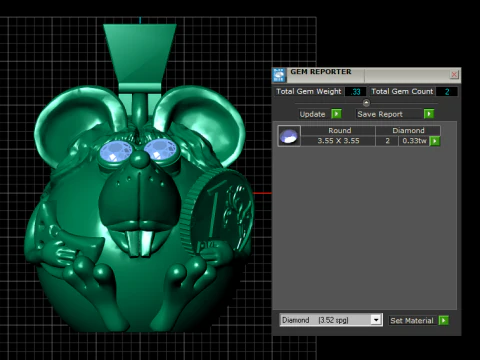Image resolution: width=480 pixels, height=360 pixels.
Task: Click green arrow beside Set Material
Action: point(444,320)
